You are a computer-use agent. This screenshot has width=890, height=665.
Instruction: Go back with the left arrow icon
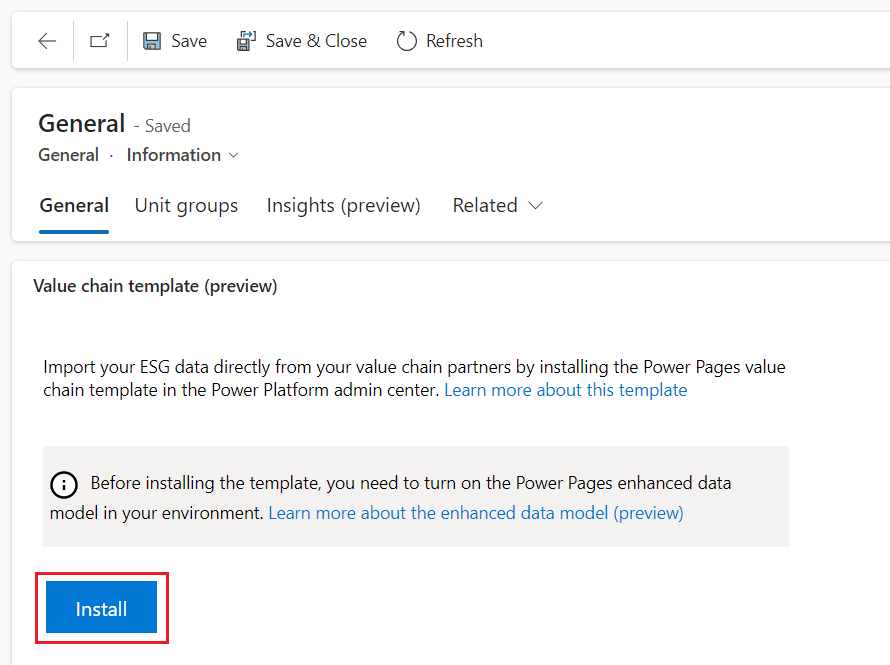[x=47, y=41]
